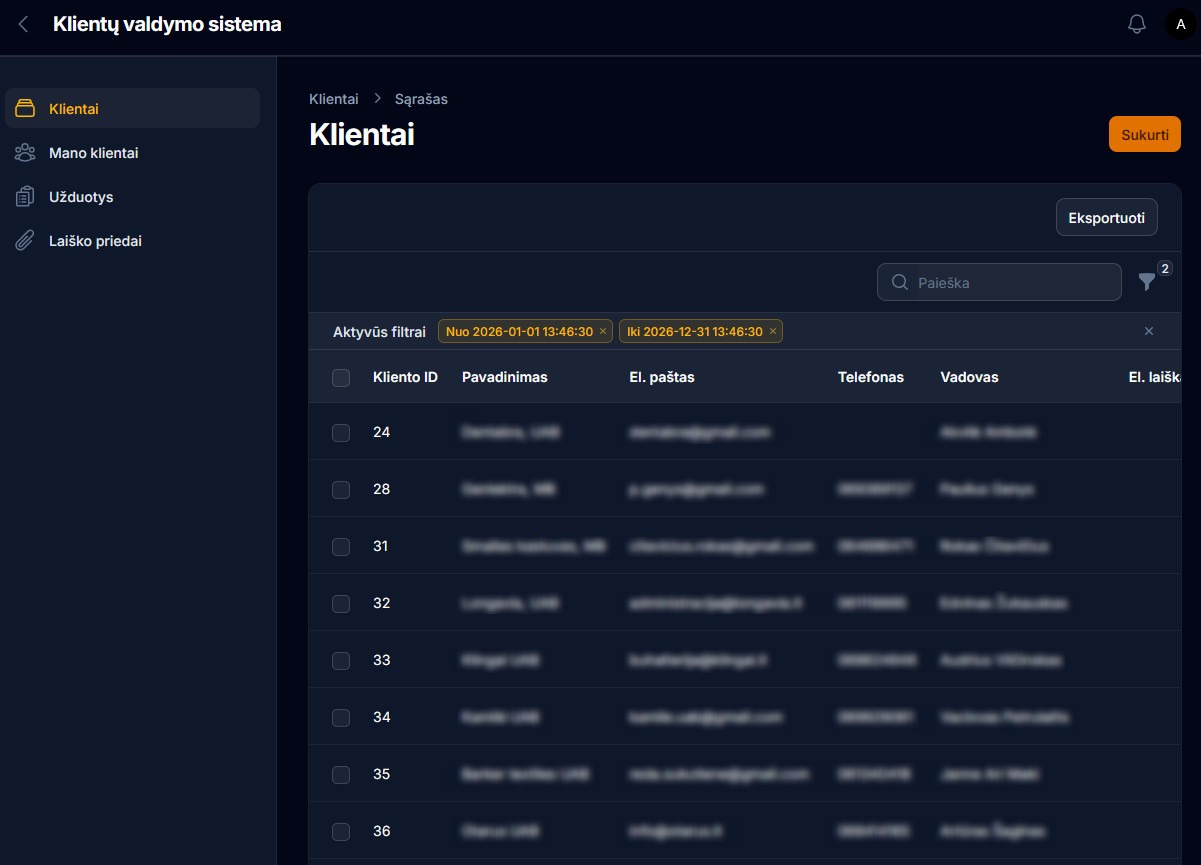Remove the 'Iki 2026-12-31' filter tag
Viewport: 1201px width, 865px height.
773,332
